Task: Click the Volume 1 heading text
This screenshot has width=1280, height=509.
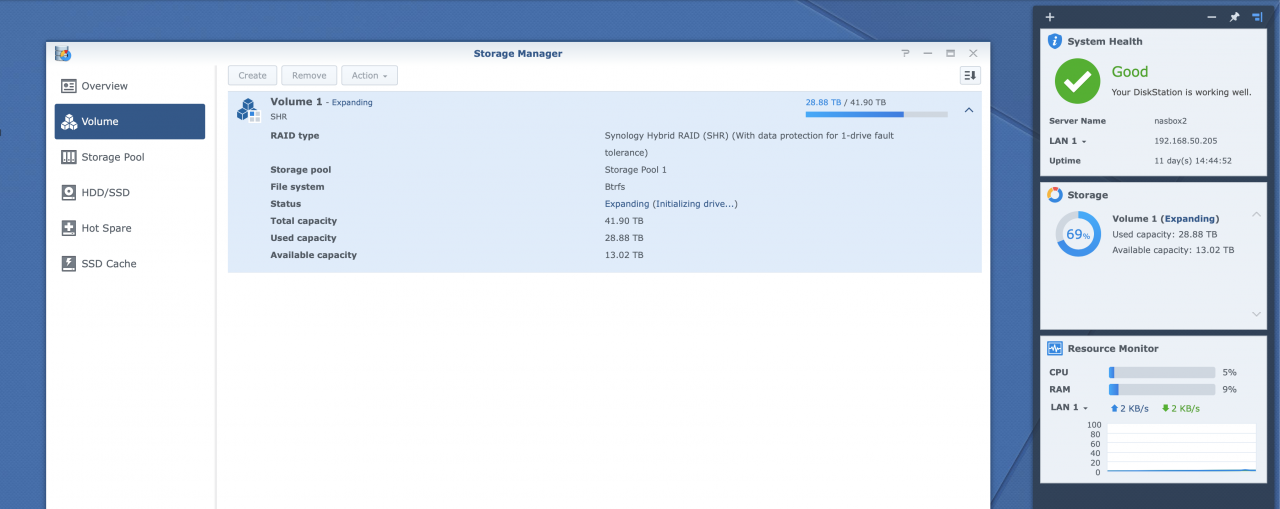Action: [x=296, y=102]
